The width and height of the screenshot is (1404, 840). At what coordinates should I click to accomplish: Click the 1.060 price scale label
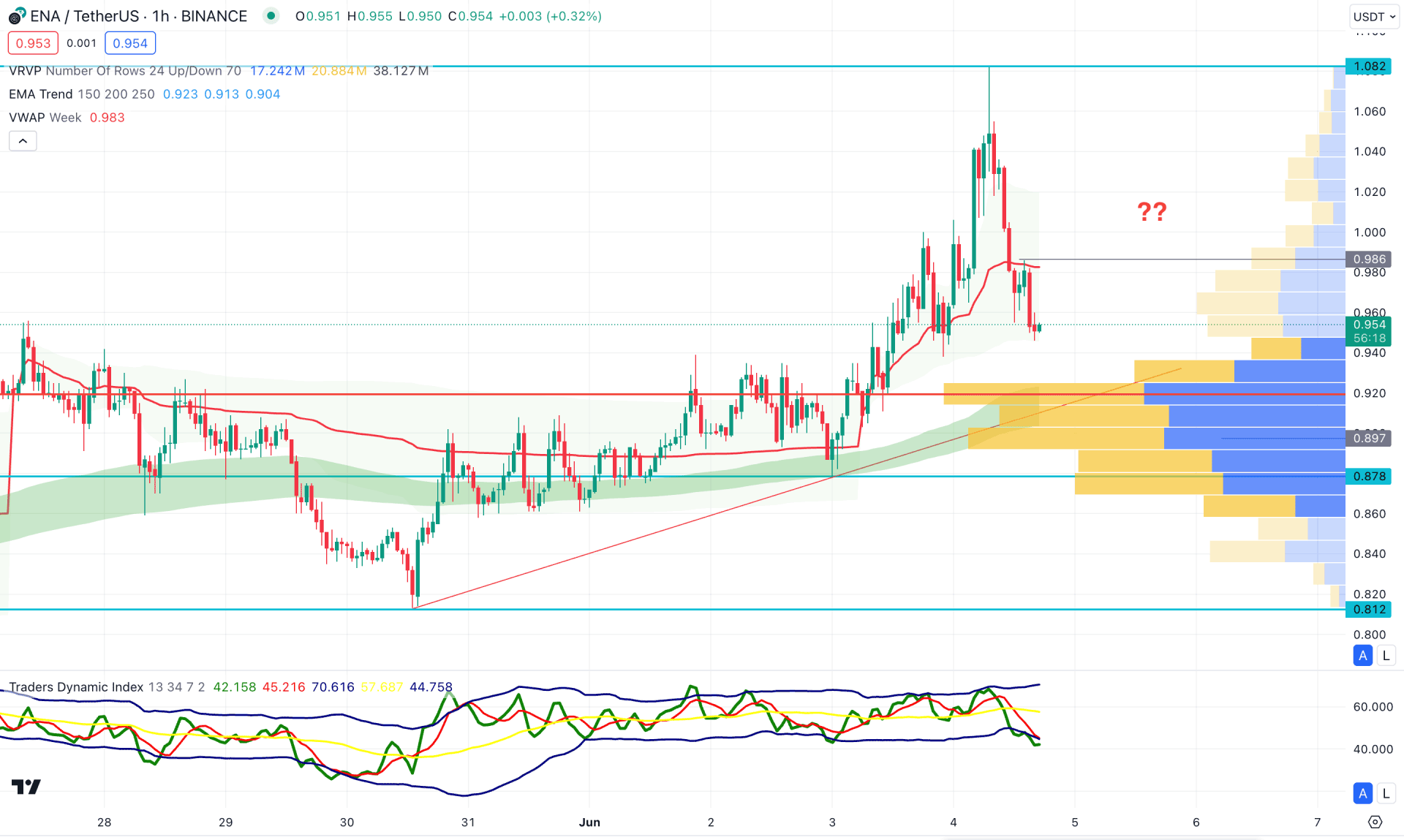tap(1370, 112)
